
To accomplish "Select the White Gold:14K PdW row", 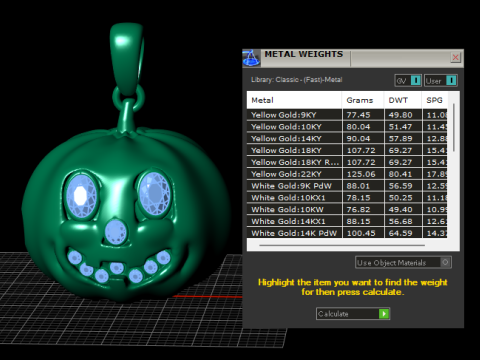I will [347, 233].
